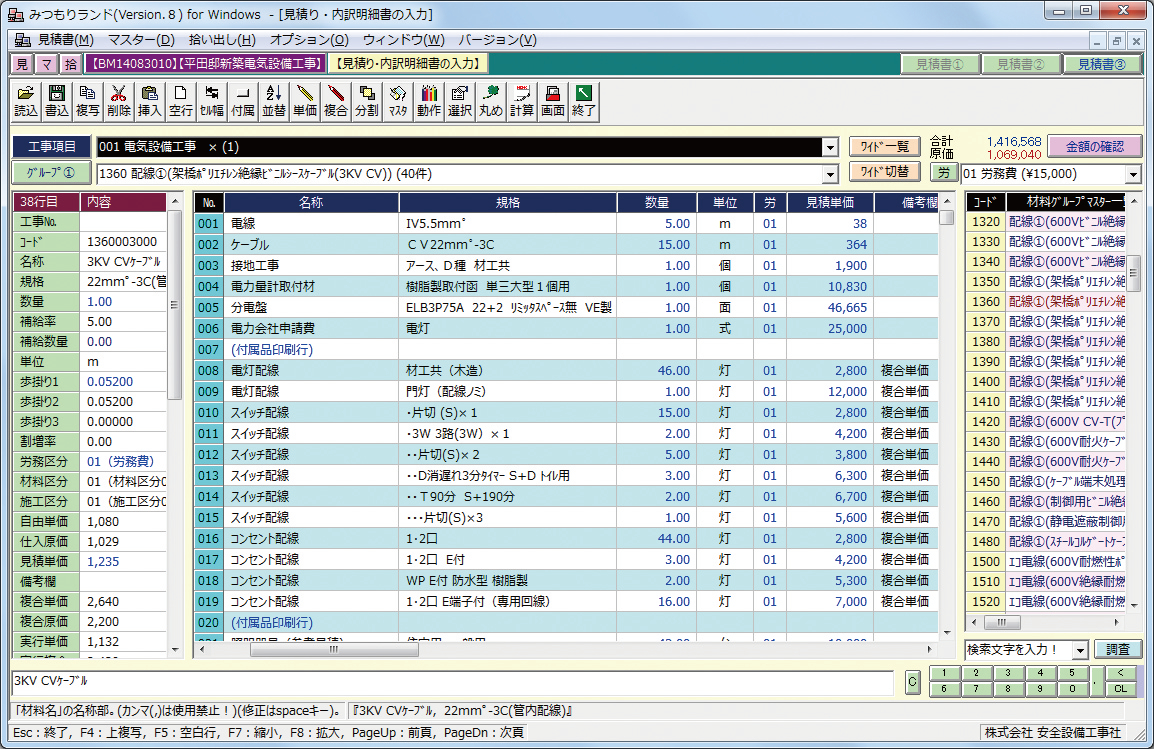The width and height of the screenshot is (1154, 749).
Task: Click the 3KV CVケーブル name input field
Action: pos(453,682)
